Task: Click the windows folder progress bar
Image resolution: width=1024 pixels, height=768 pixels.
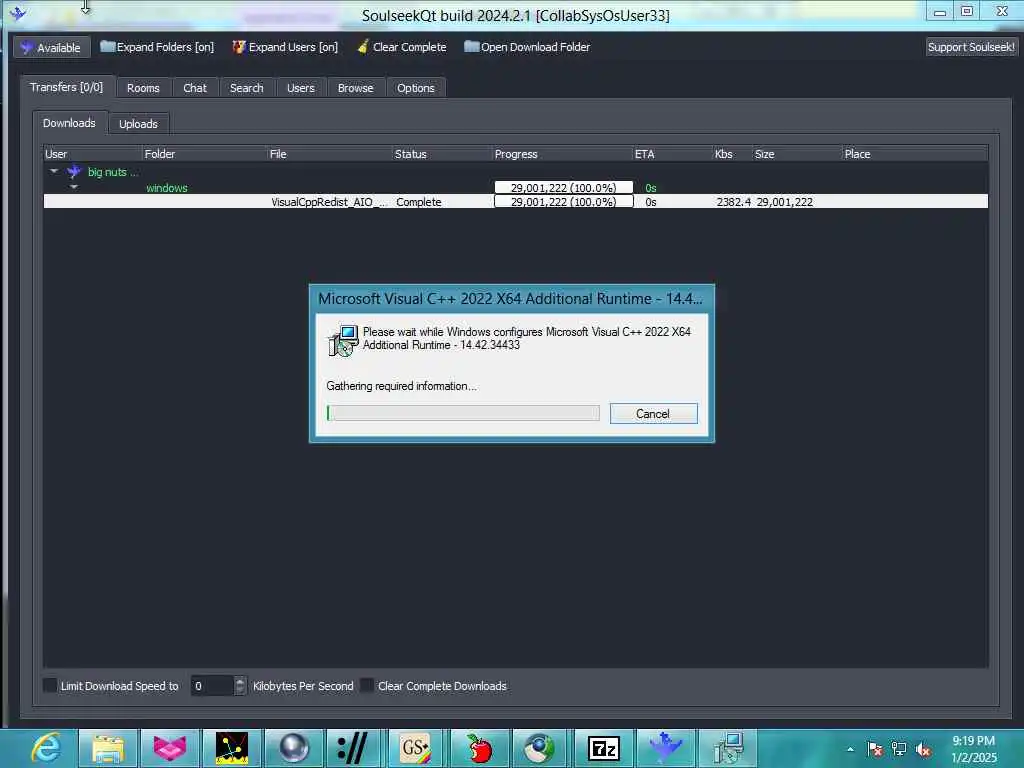Action: coord(564,187)
